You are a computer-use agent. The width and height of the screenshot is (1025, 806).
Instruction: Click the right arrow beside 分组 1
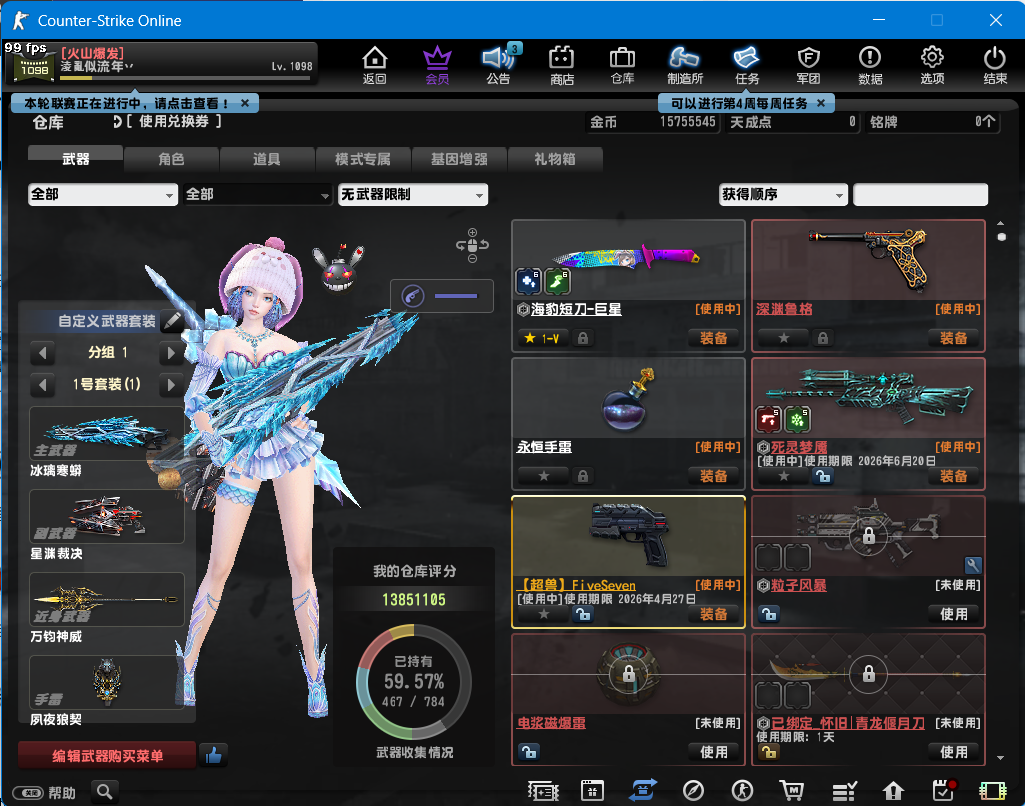tap(171, 353)
